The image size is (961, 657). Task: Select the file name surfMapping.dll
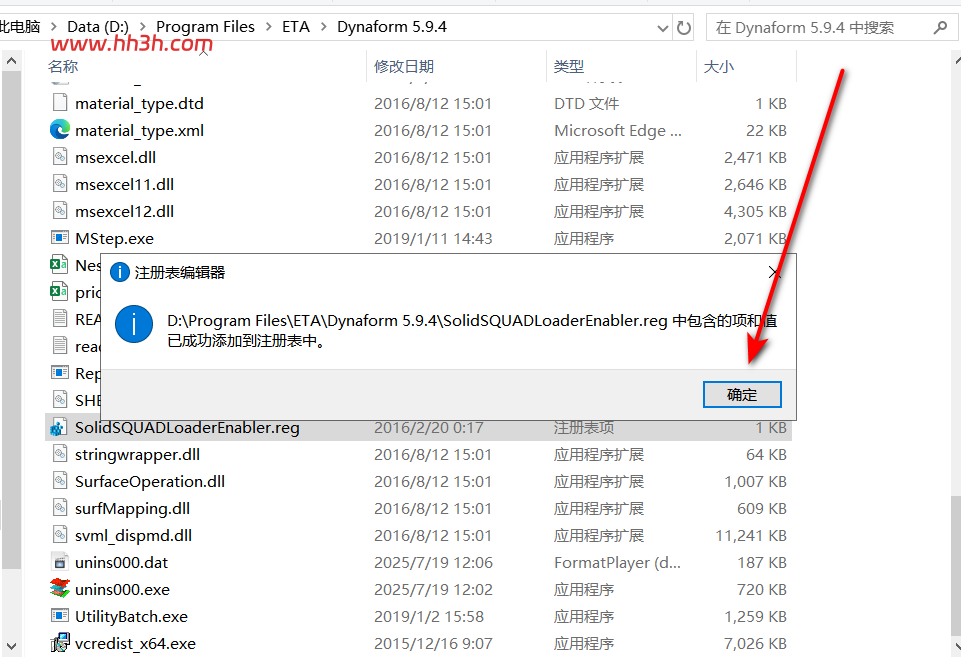[132, 508]
